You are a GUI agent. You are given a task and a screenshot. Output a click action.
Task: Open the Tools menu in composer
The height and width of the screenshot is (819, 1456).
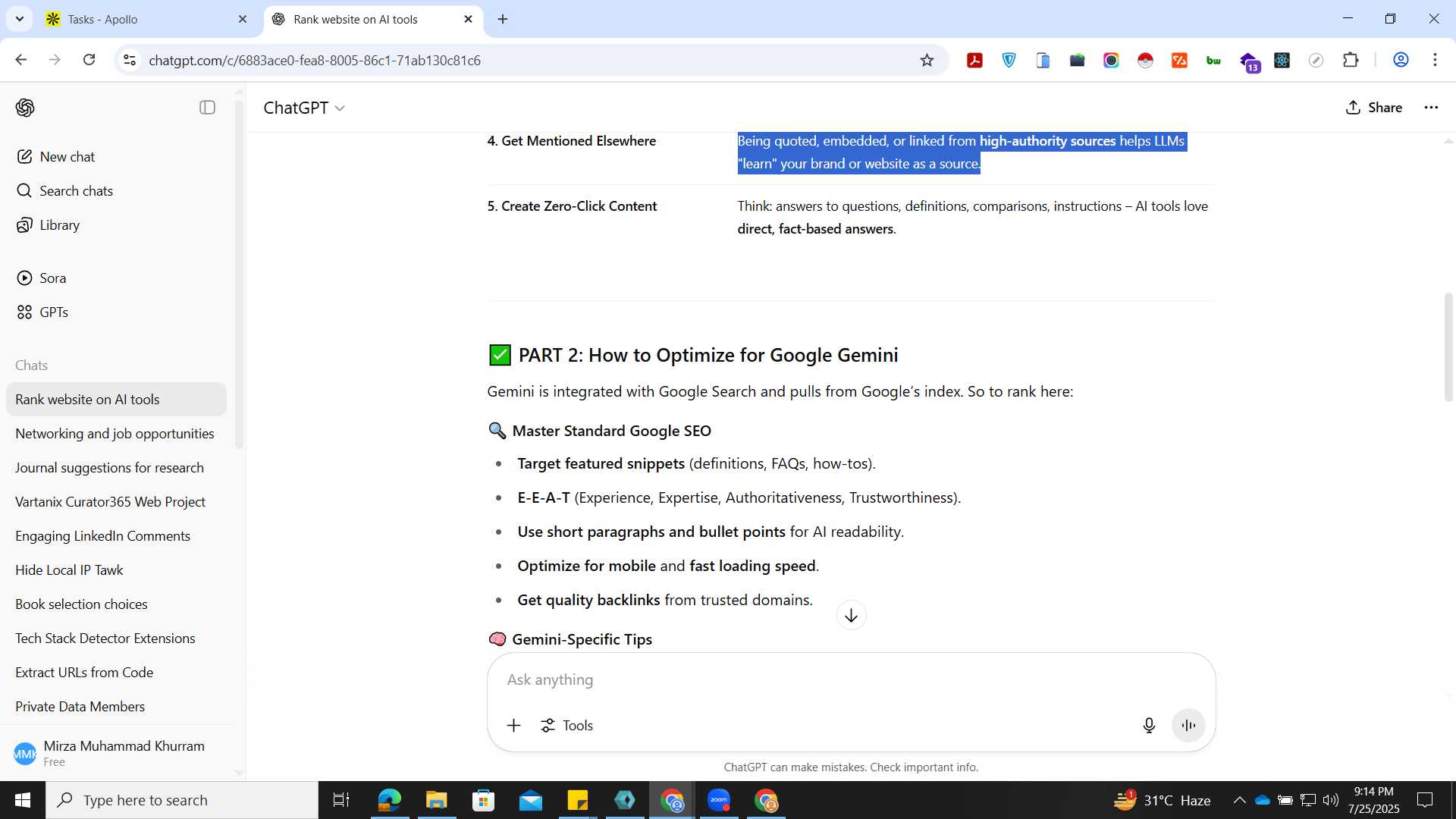566,726
